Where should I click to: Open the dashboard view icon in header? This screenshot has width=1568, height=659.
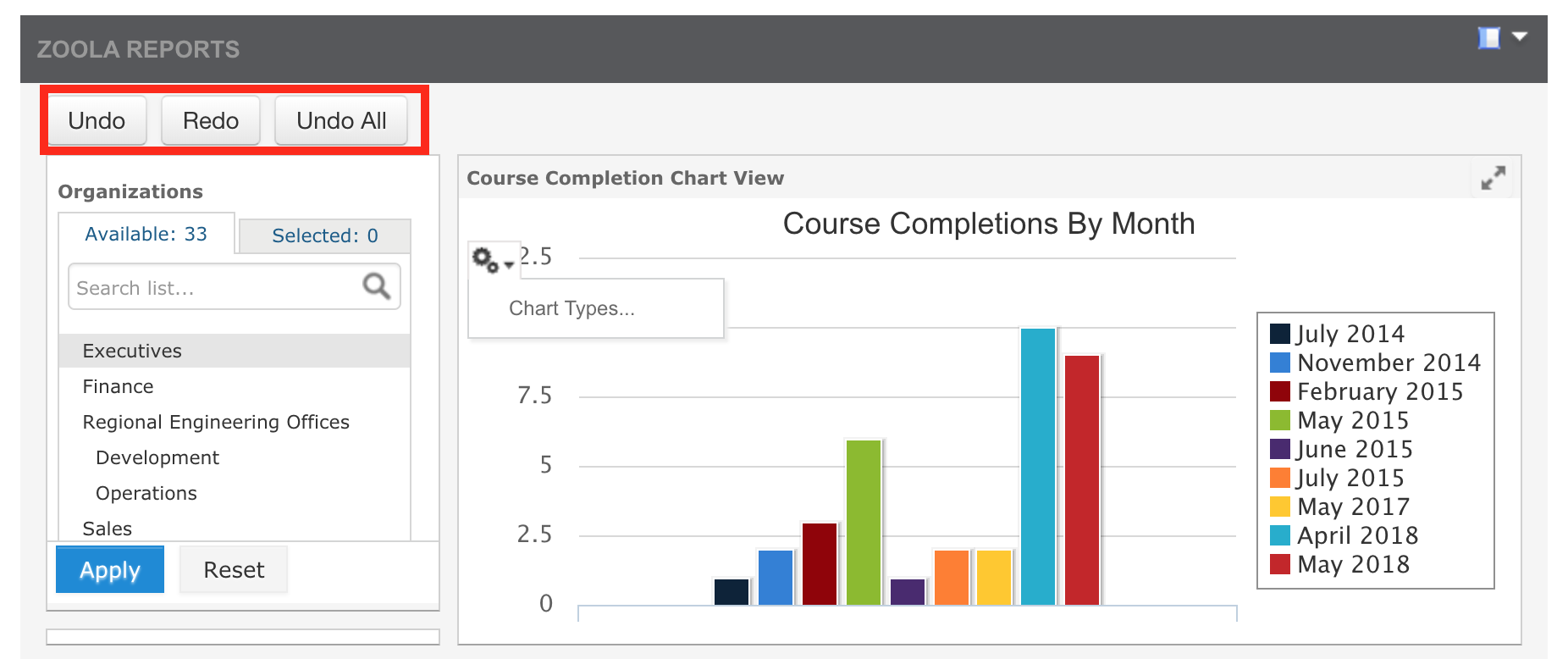click(x=1489, y=38)
